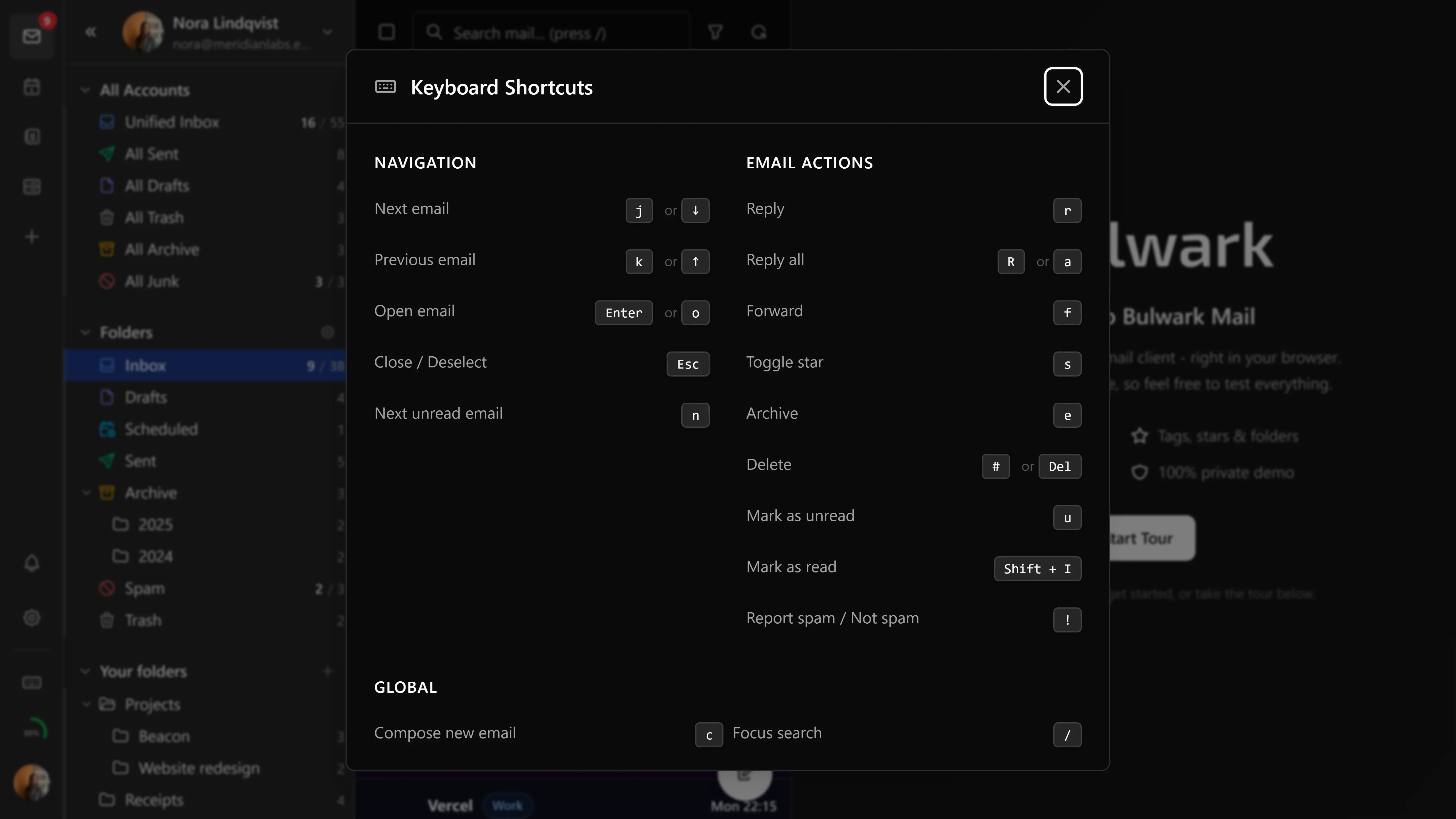Image resolution: width=1456 pixels, height=819 pixels.
Task: Collapse the Archive folder tree
Action: [86, 493]
